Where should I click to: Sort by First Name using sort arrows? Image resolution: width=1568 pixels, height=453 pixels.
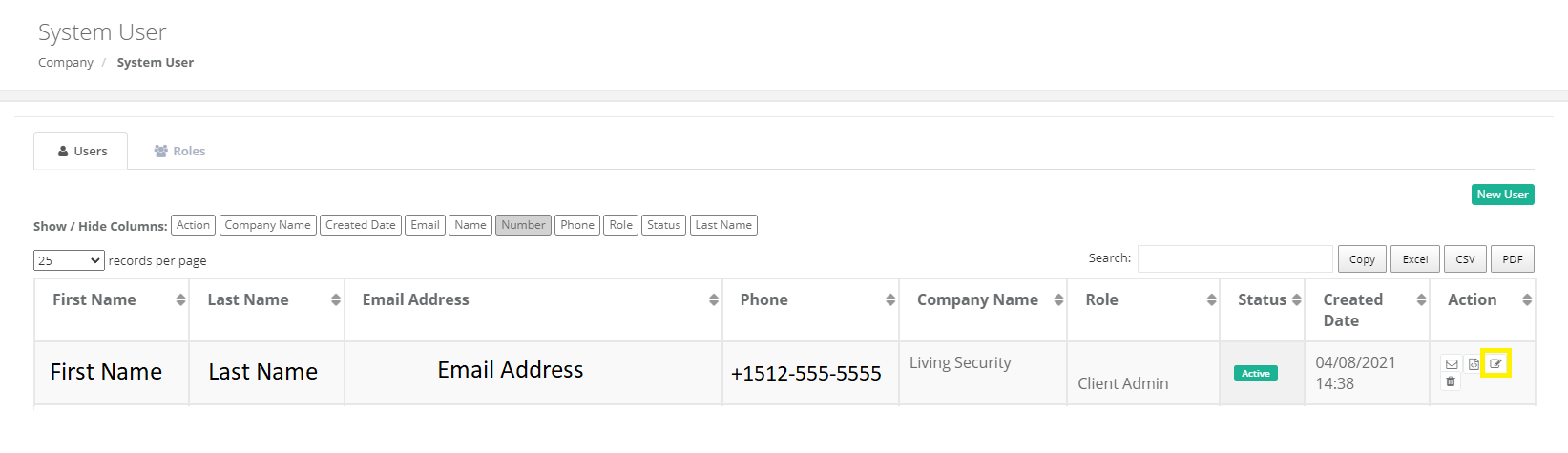click(180, 299)
